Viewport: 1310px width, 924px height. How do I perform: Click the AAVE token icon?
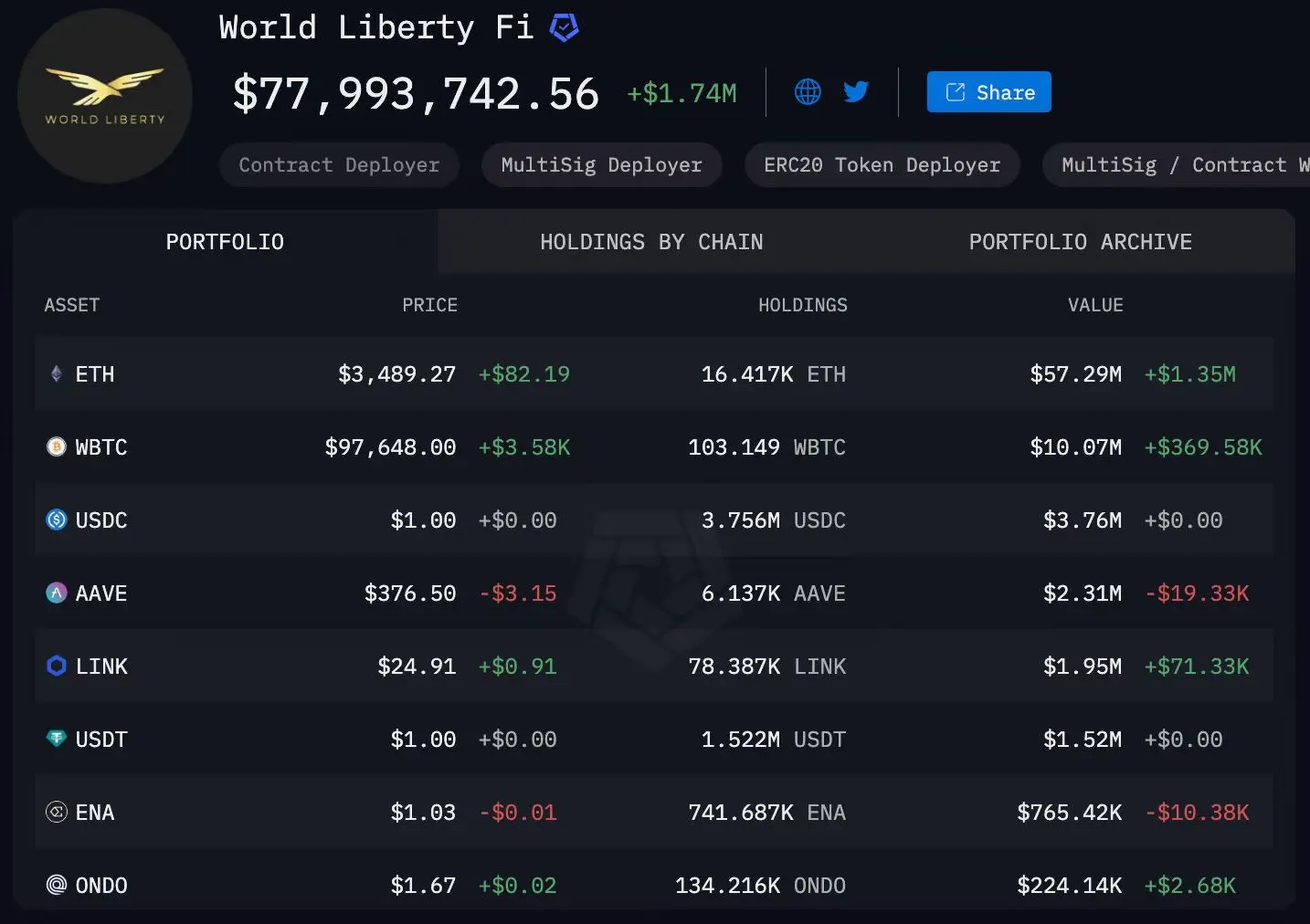57,593
